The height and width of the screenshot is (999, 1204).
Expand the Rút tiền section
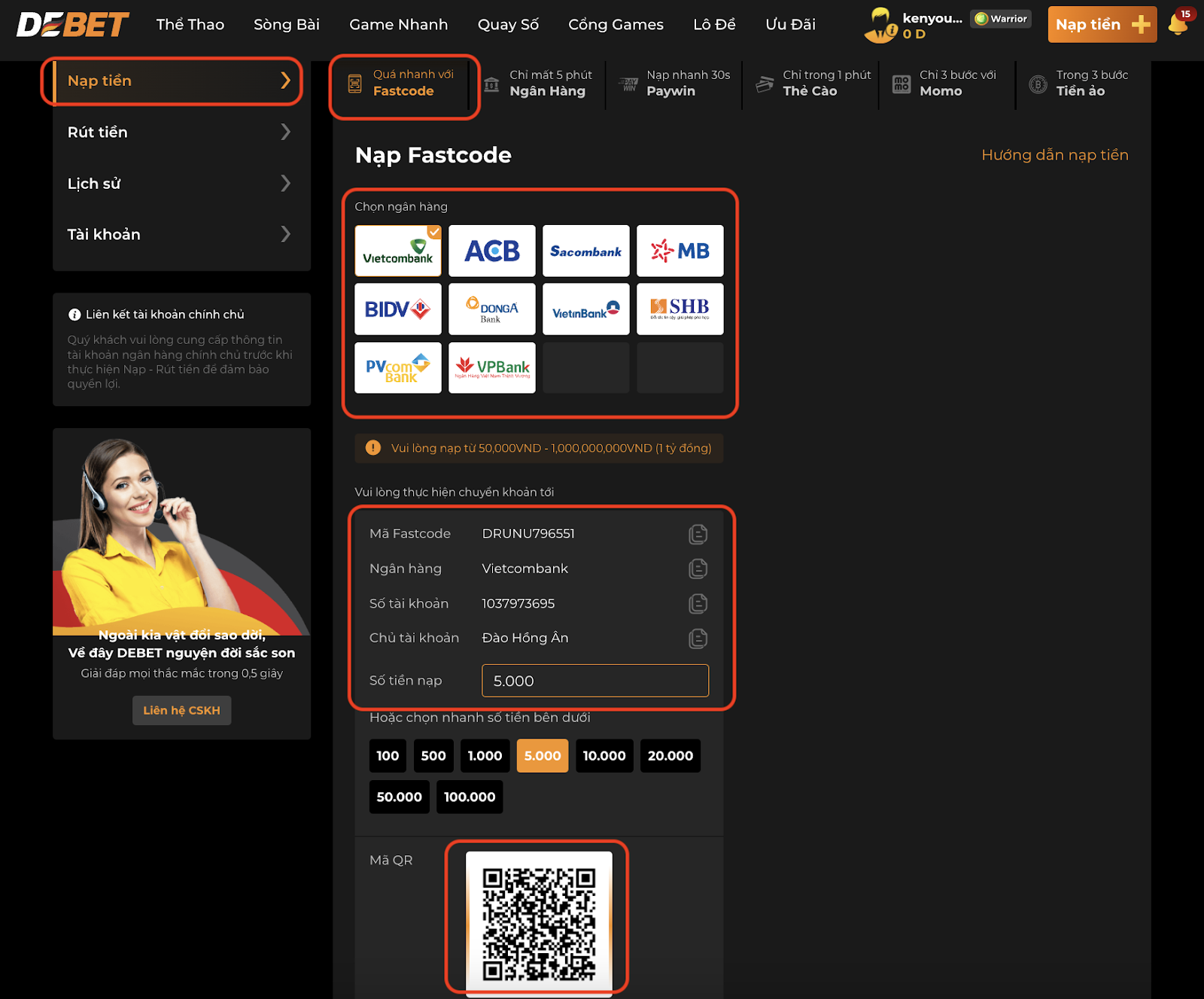179,132
